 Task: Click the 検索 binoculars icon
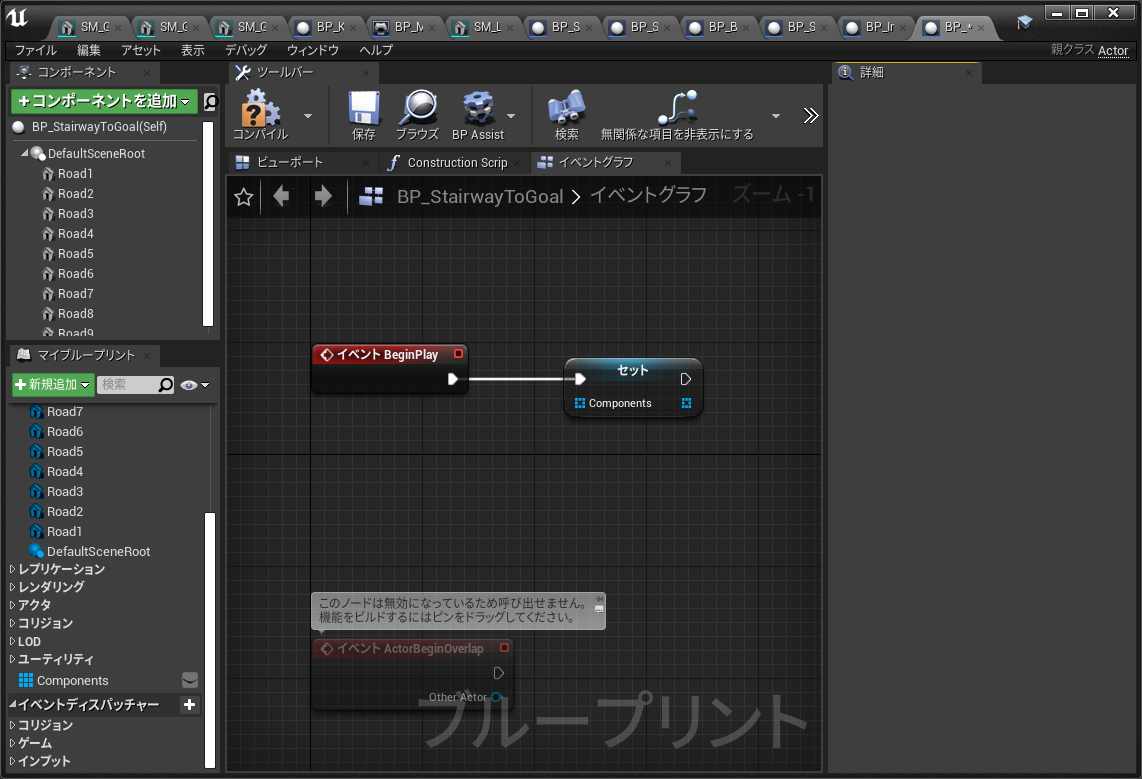567,108
